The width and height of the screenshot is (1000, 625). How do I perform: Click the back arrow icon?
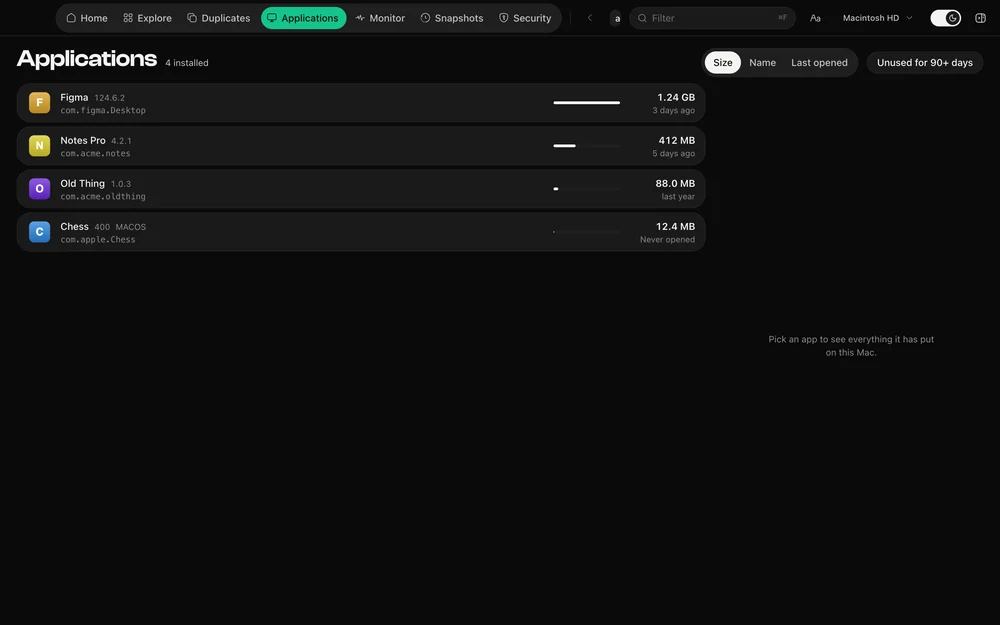(590, 18)
